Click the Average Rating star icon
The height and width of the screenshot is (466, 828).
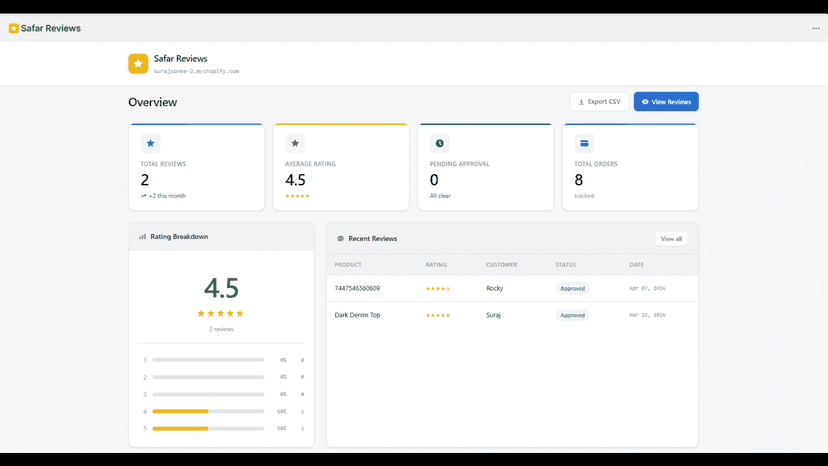(295, 143)
